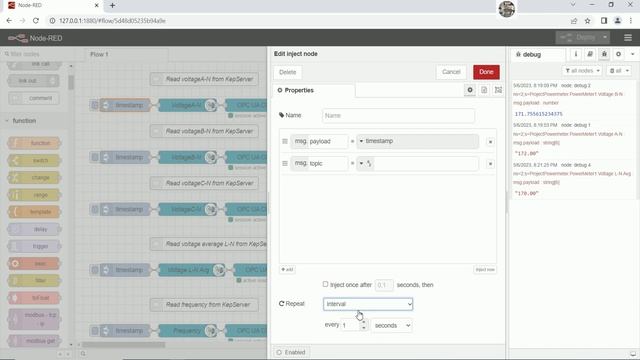Open the node properties gear icon

tap(470, 90)
